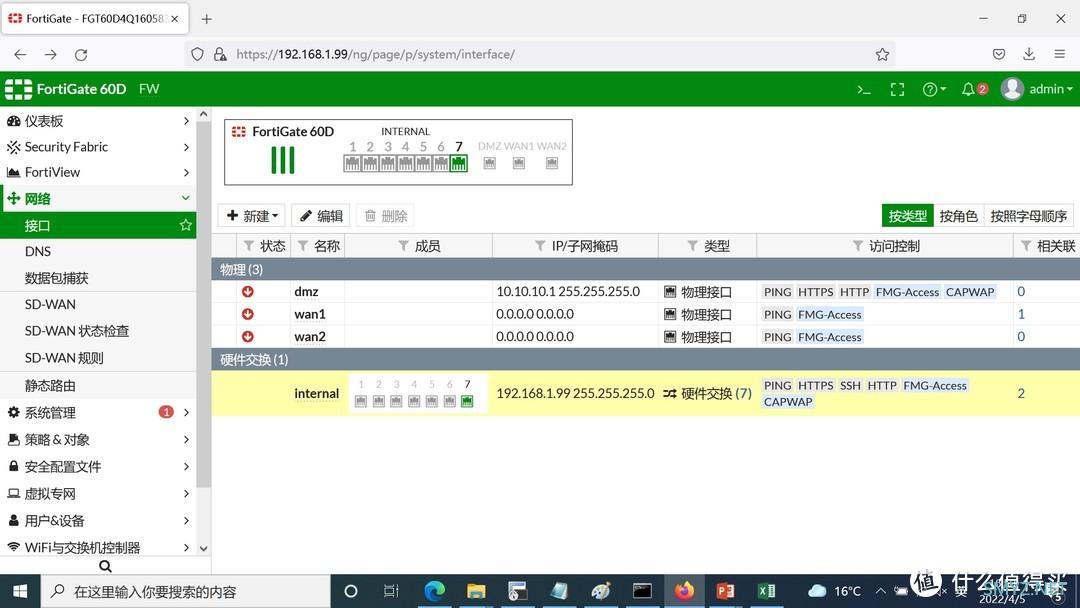Open the CLI console icon
Screen dimensions: 1080x608
864,90
